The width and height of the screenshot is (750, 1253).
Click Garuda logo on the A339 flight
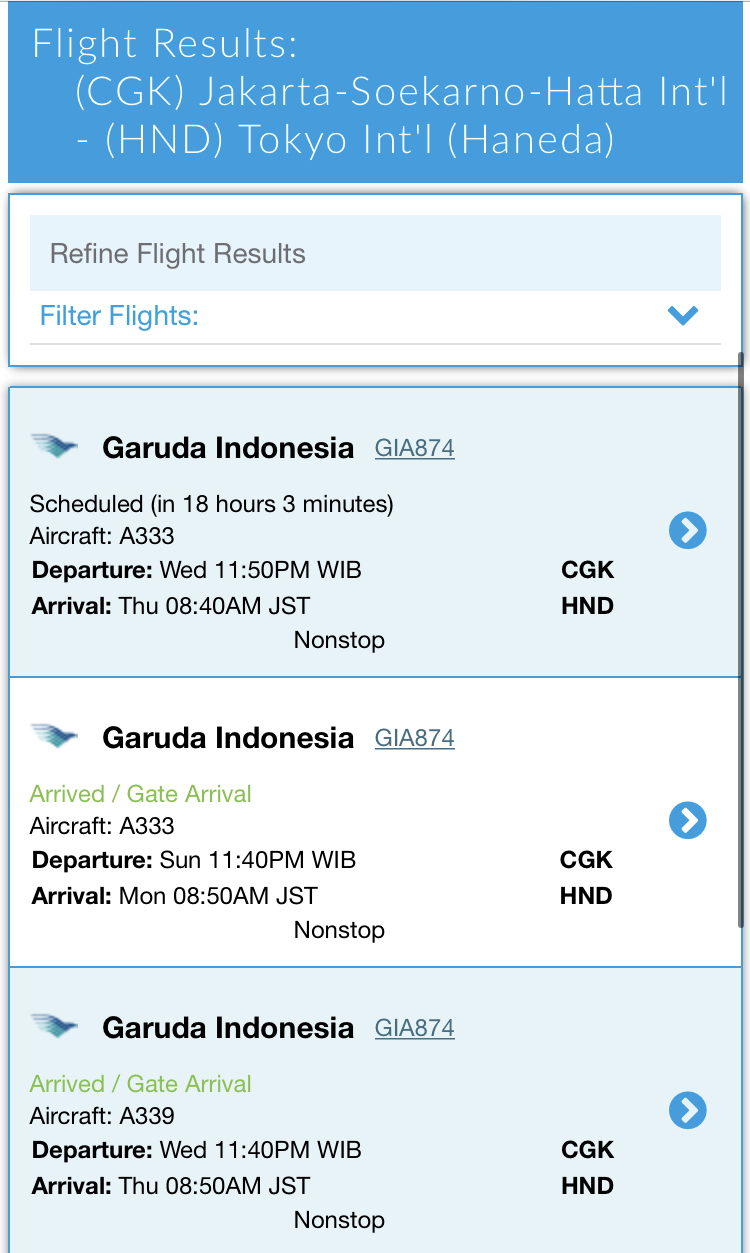(54, 1026)
